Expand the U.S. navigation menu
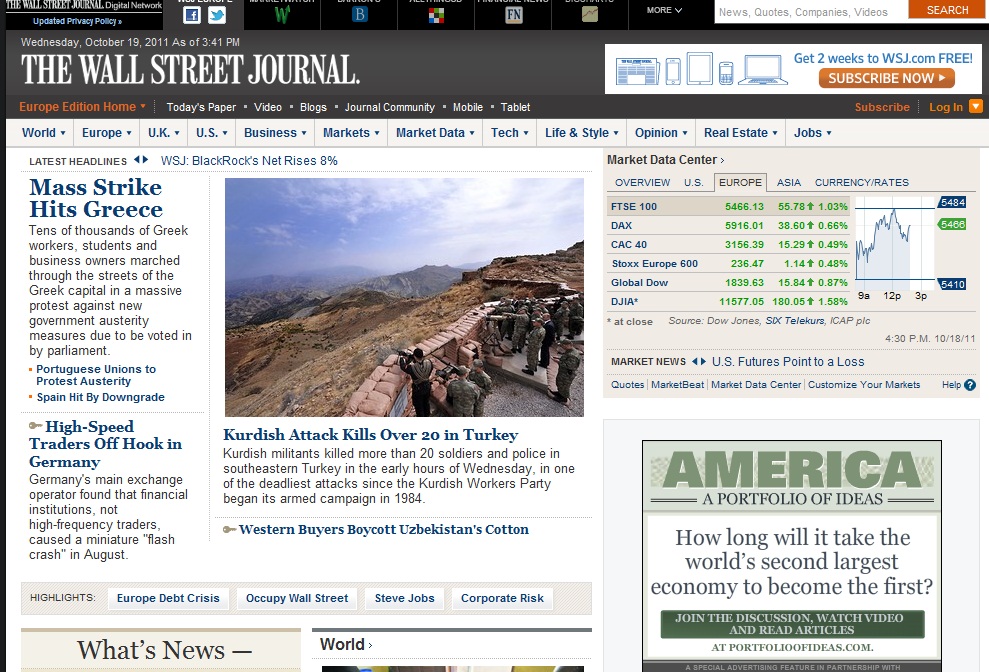Viewport: 989px width, 672px height. [211, 133]
